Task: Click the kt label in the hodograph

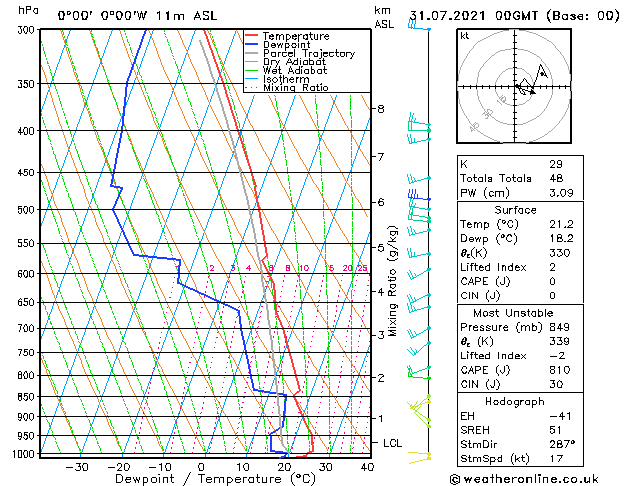Action: pyautogui.click(x=465, y=36)
